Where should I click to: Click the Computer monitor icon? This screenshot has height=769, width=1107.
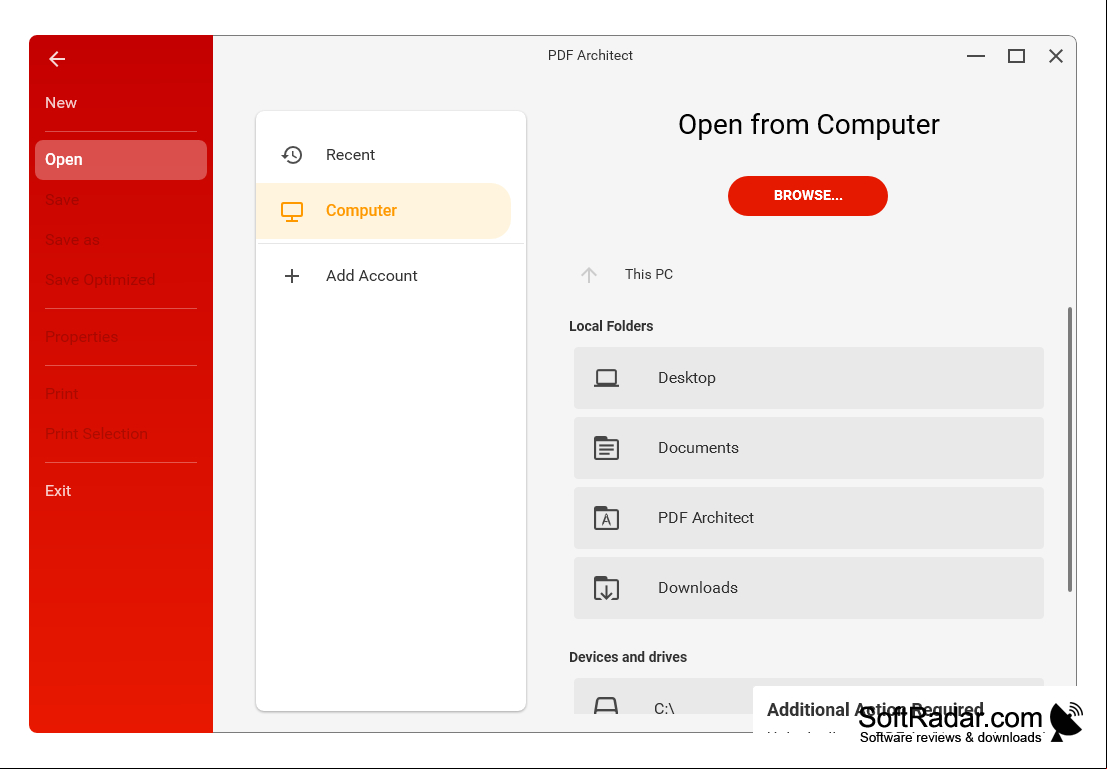(x=292, y=211)
